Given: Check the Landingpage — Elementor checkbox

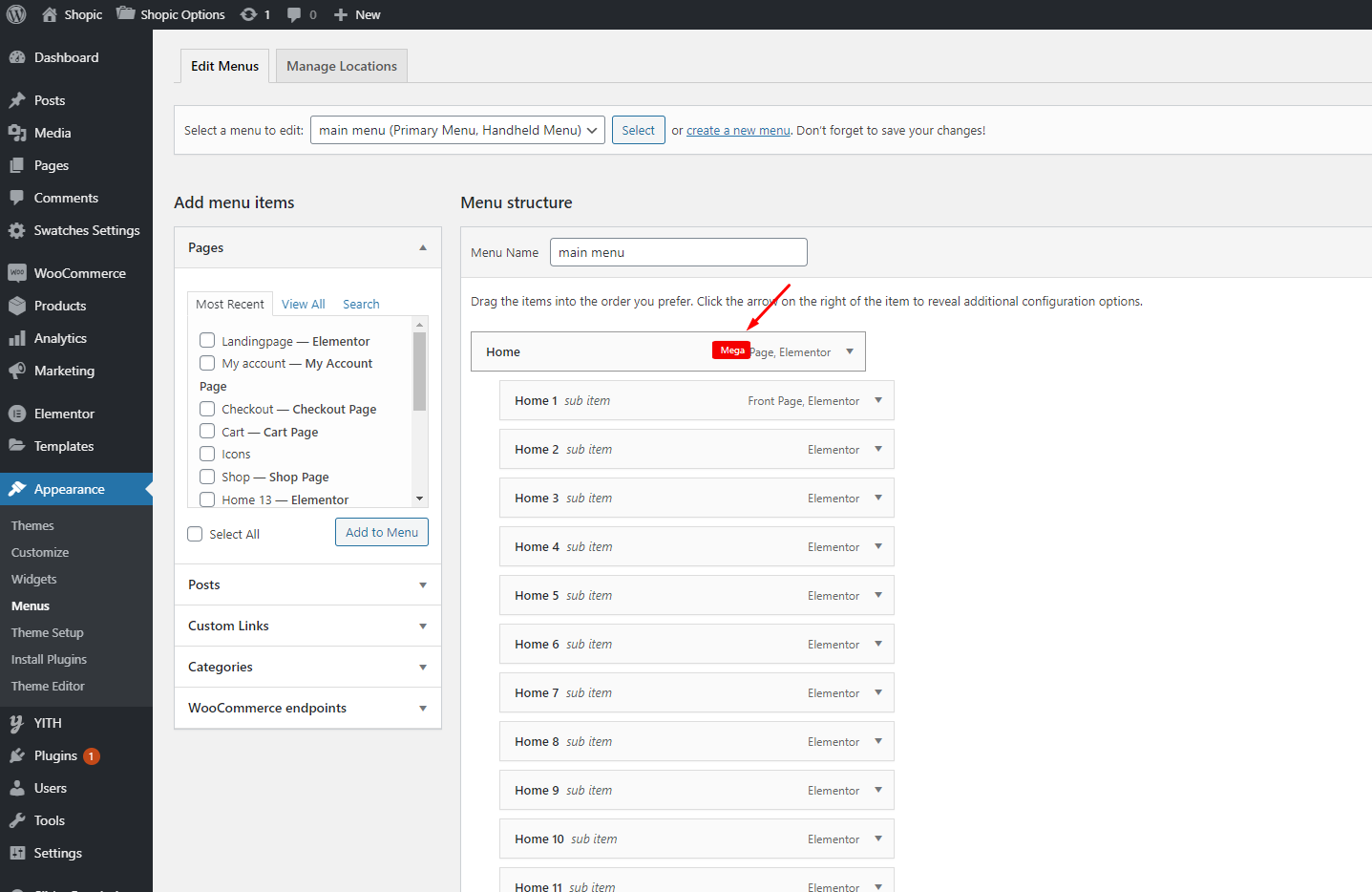Looking at the screenshot, I should [x=207, y=341].
